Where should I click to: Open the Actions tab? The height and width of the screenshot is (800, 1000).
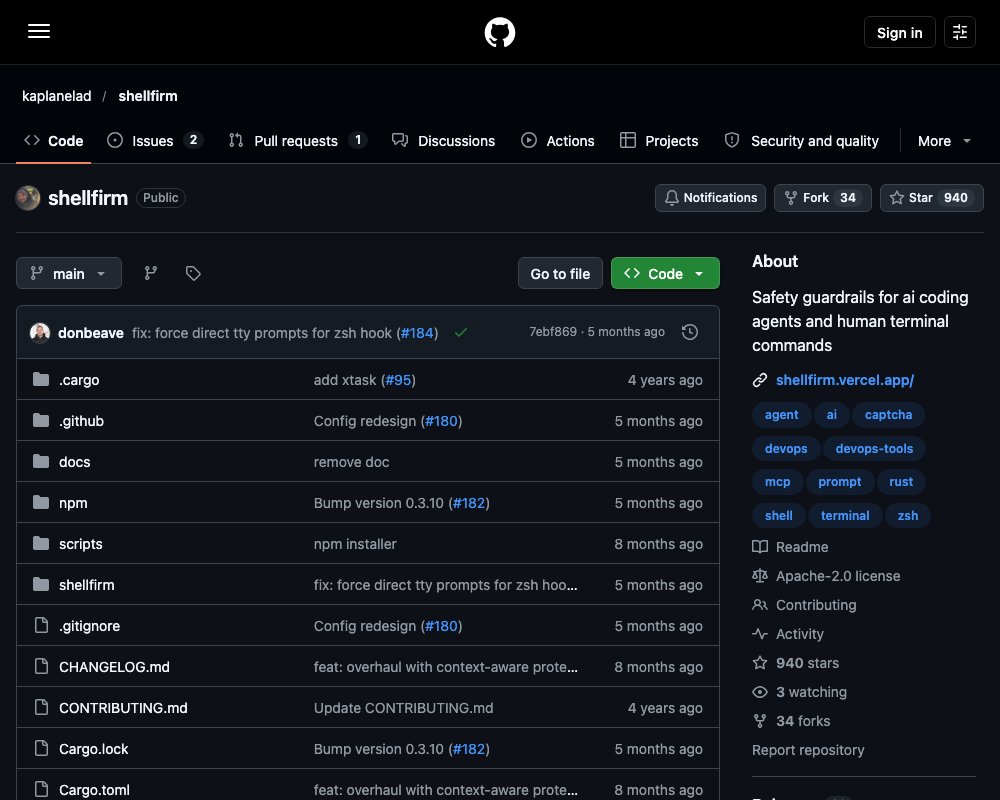(x=558, y=141)
